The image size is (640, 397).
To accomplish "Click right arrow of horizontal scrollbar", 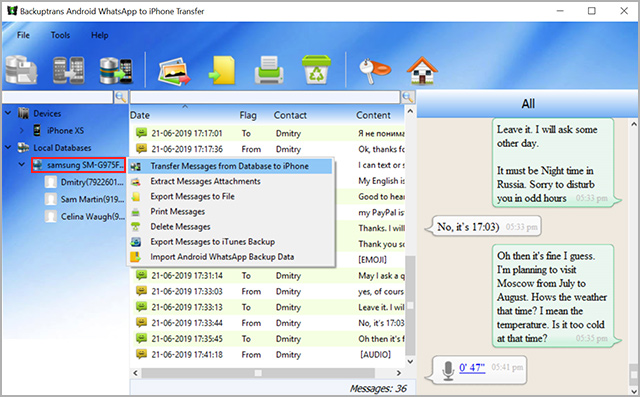I will point(399,373).
